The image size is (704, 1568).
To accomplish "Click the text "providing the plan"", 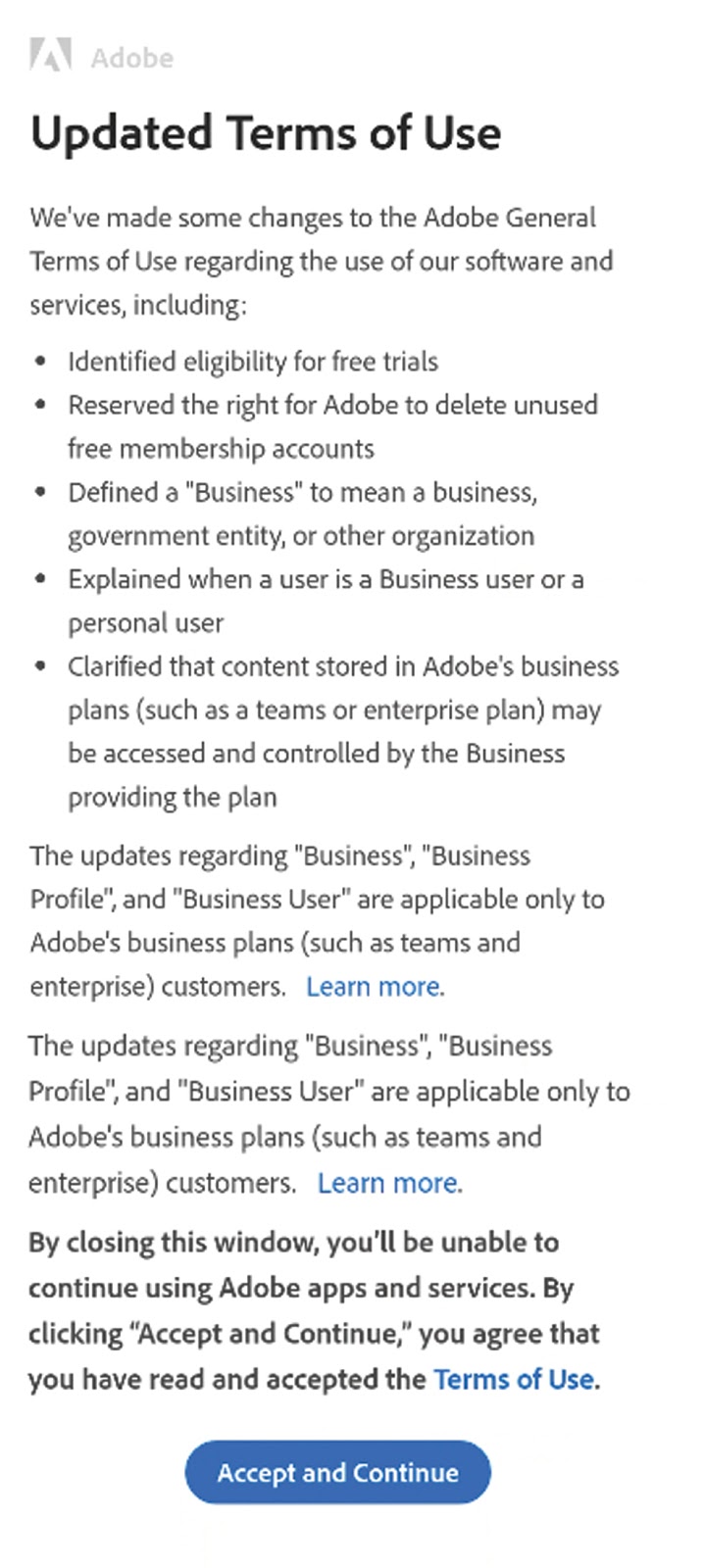I will [x=173, y=797].
